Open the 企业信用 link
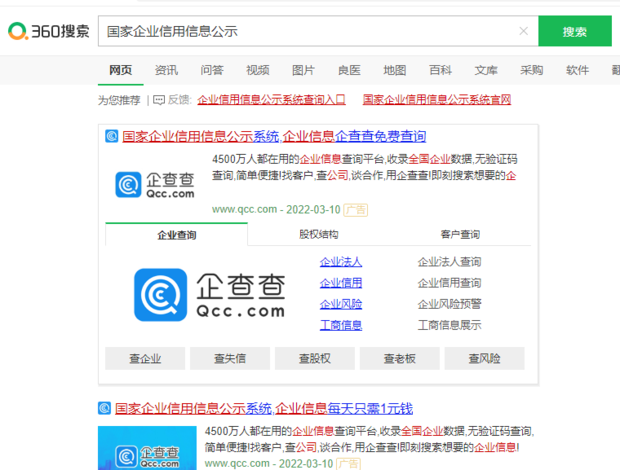The width and height of the screenshot is (620, 470). tap(341, 283)
